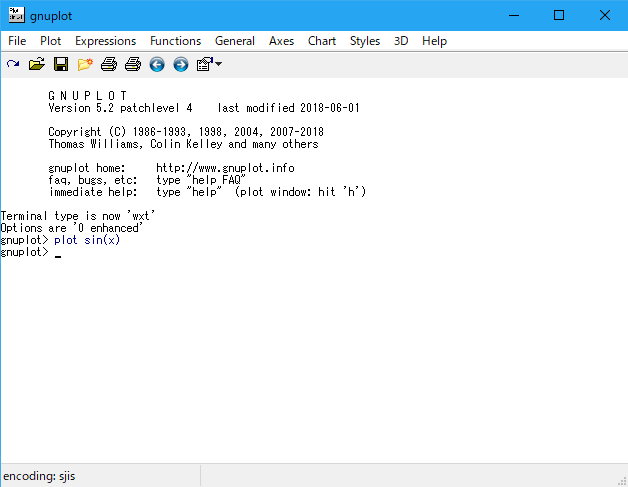The width and height of the screenshot is (628, 487).
Task: Open the Help menu
Action: point(435,41)
